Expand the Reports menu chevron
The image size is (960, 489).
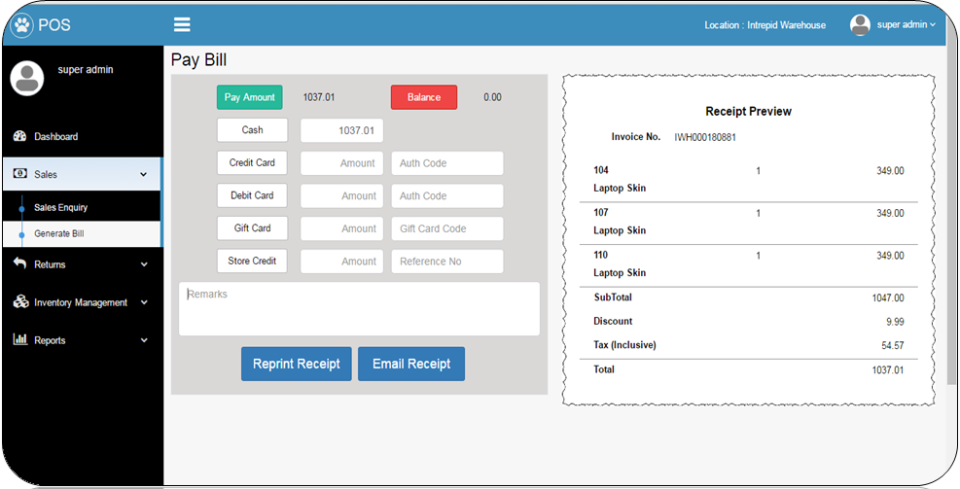click(x=144, y=340)
